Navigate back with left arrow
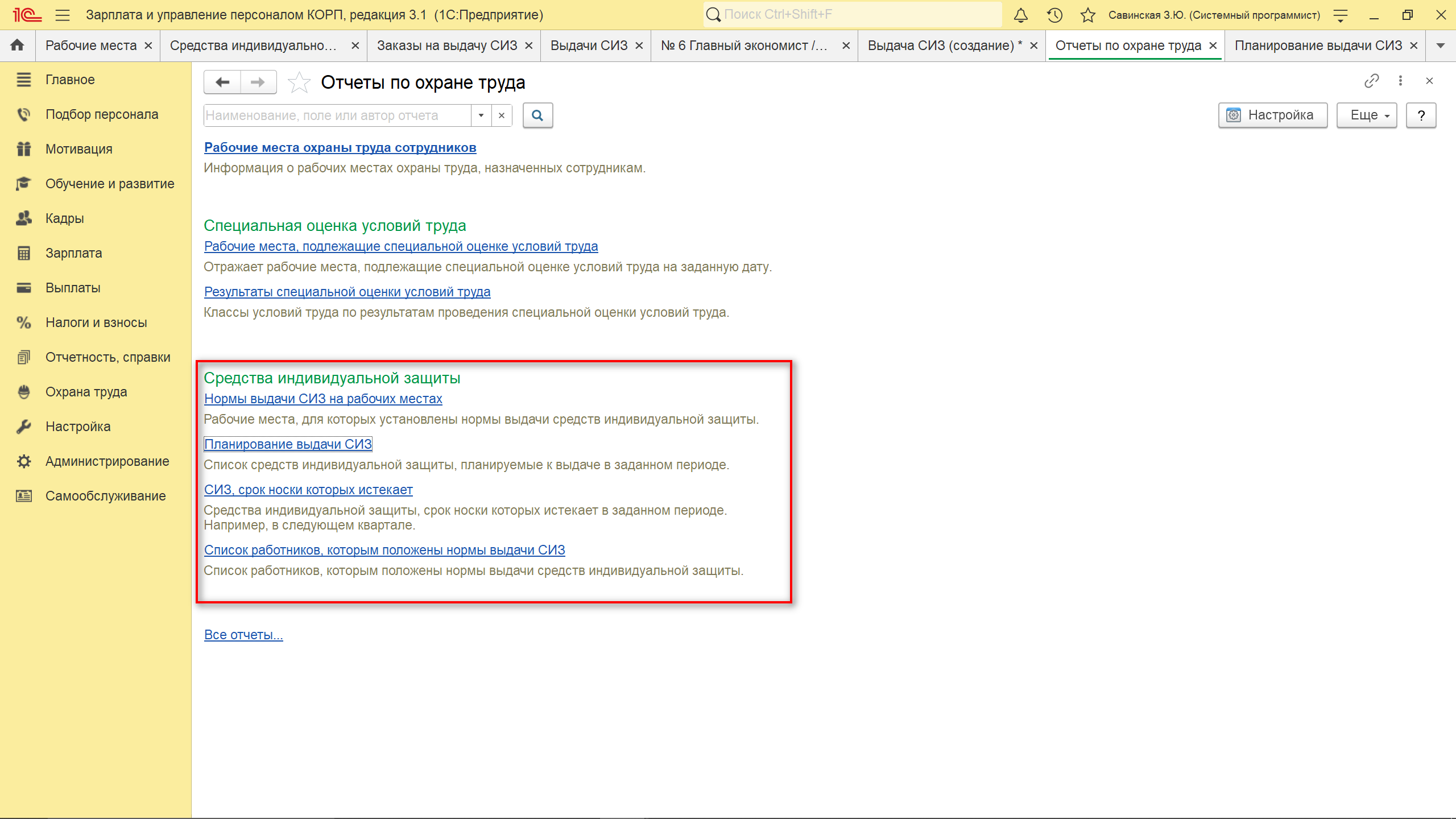The image size is (1456, 819). pos(222,82)
